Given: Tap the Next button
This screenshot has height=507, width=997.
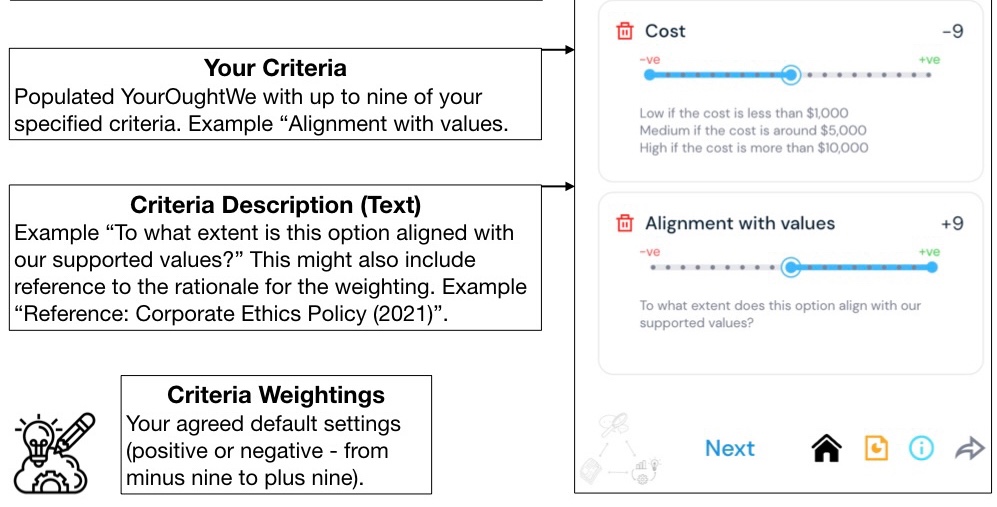Looking at the screenshot, I should pos(729,449).
